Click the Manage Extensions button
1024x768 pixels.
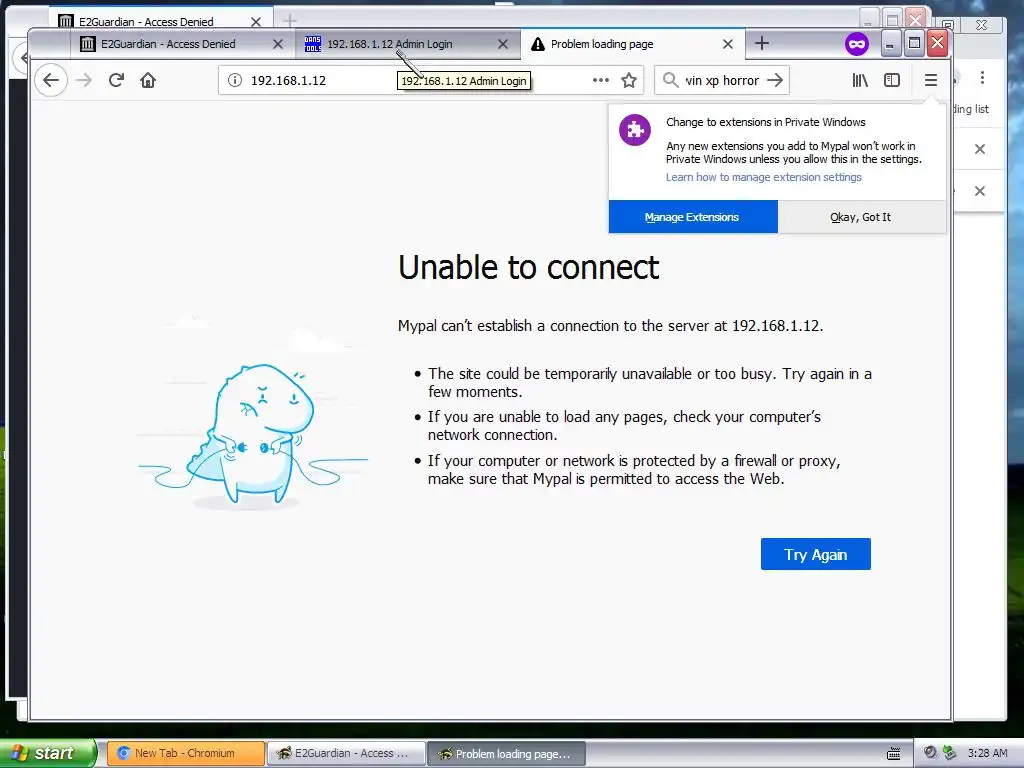[692, 217]
